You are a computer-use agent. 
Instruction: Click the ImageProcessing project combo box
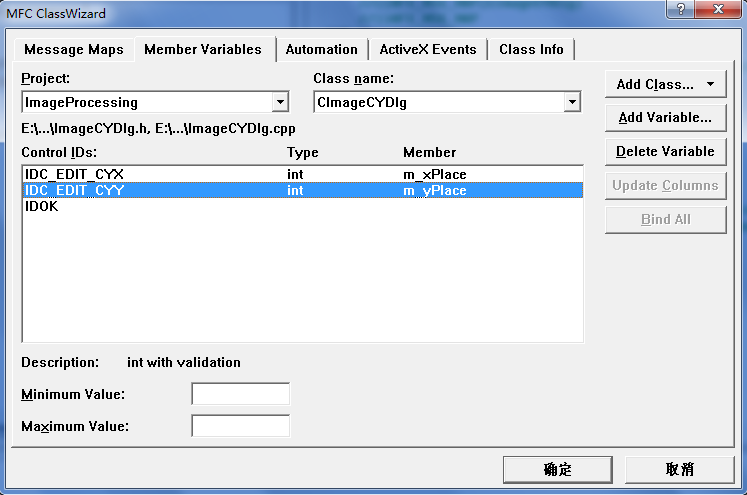(155, 102)
